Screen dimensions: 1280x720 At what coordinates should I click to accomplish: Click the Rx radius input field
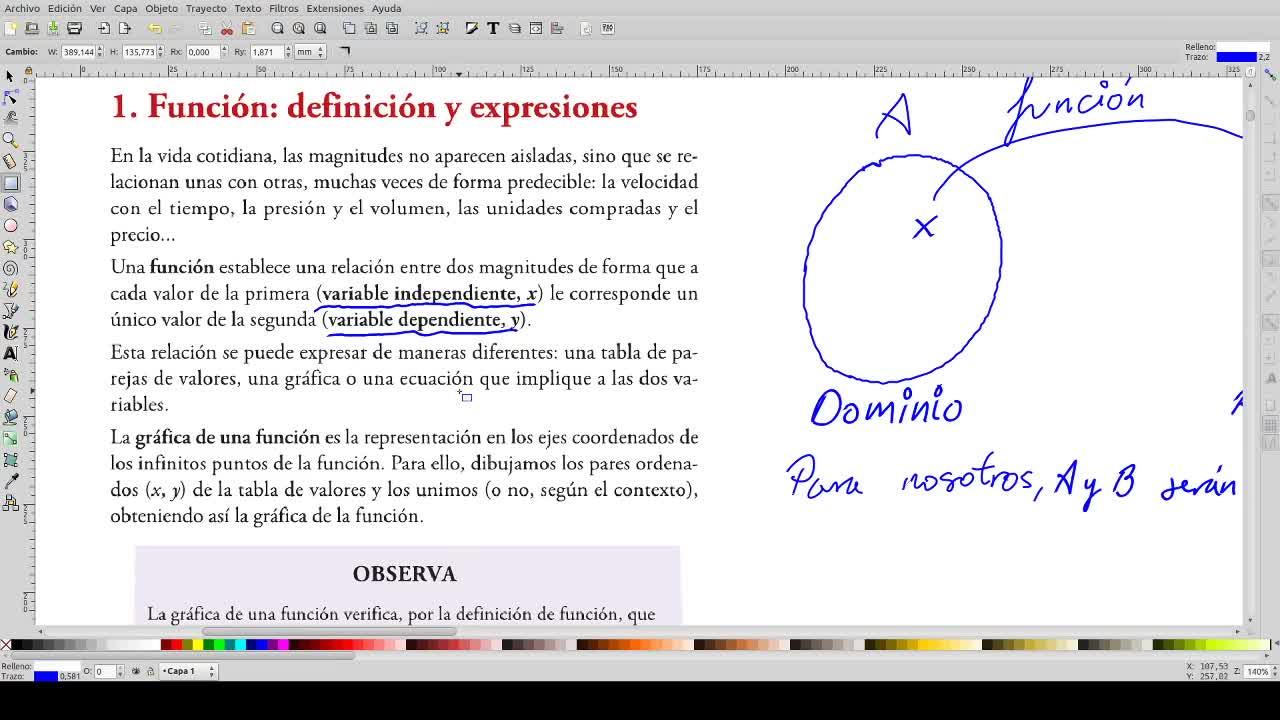201,51
